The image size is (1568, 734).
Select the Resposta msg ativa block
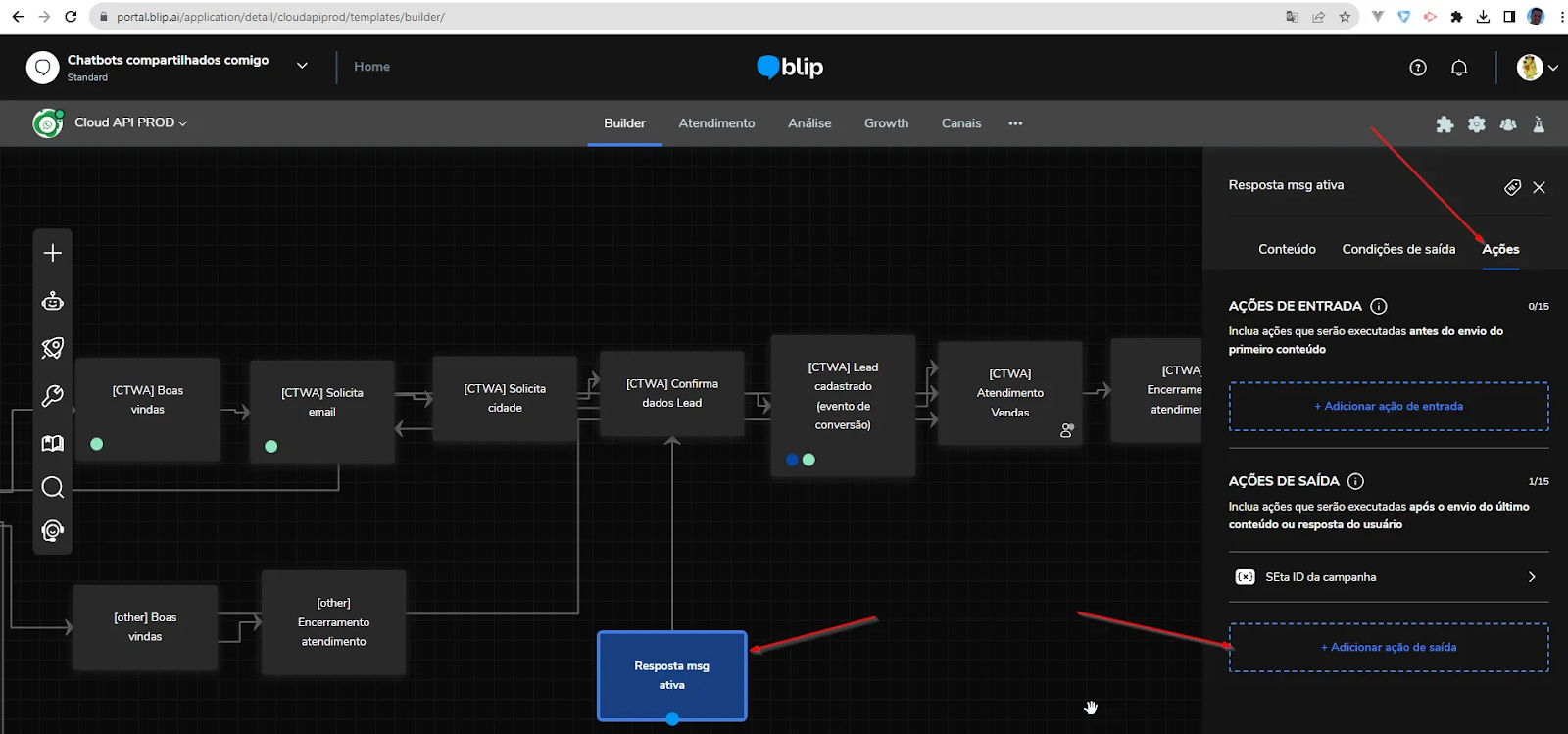click(672, 675)
